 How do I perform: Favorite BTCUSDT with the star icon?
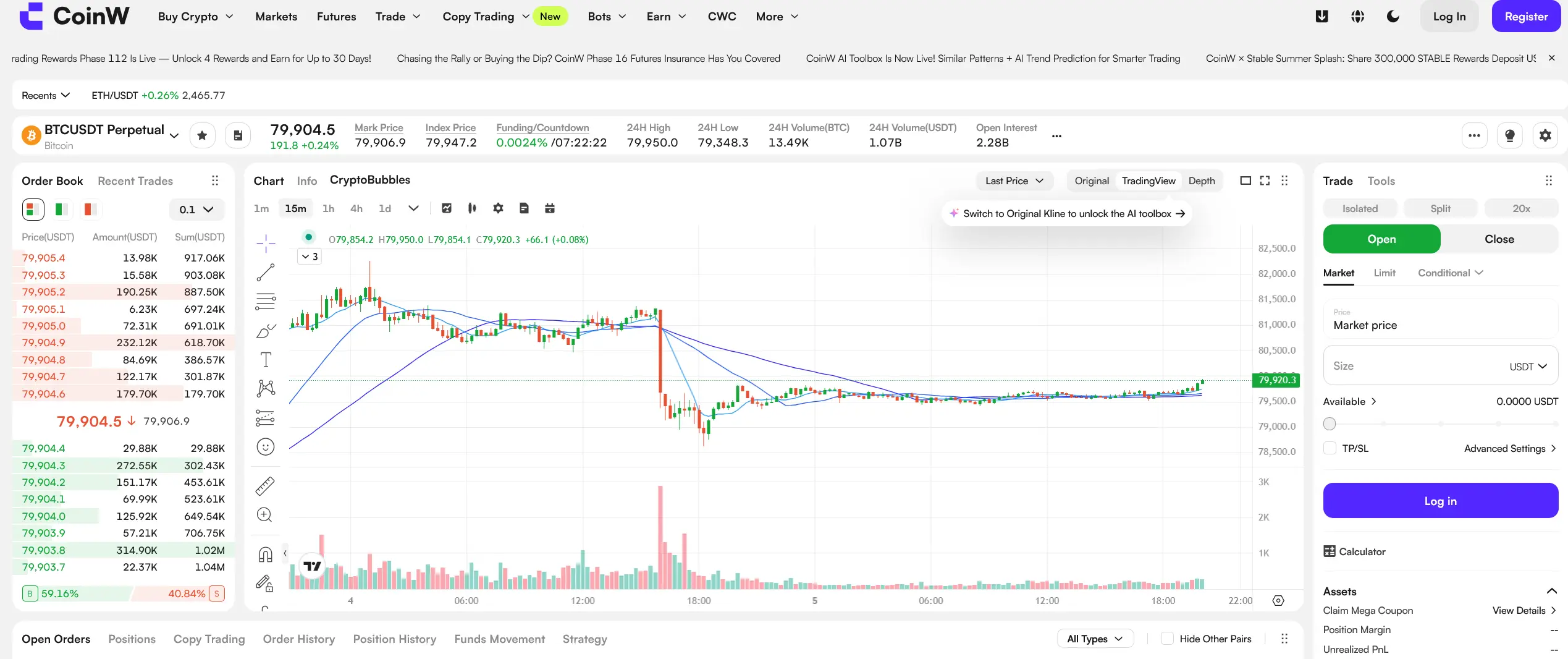pyautogui.click(x=202, y=135)
